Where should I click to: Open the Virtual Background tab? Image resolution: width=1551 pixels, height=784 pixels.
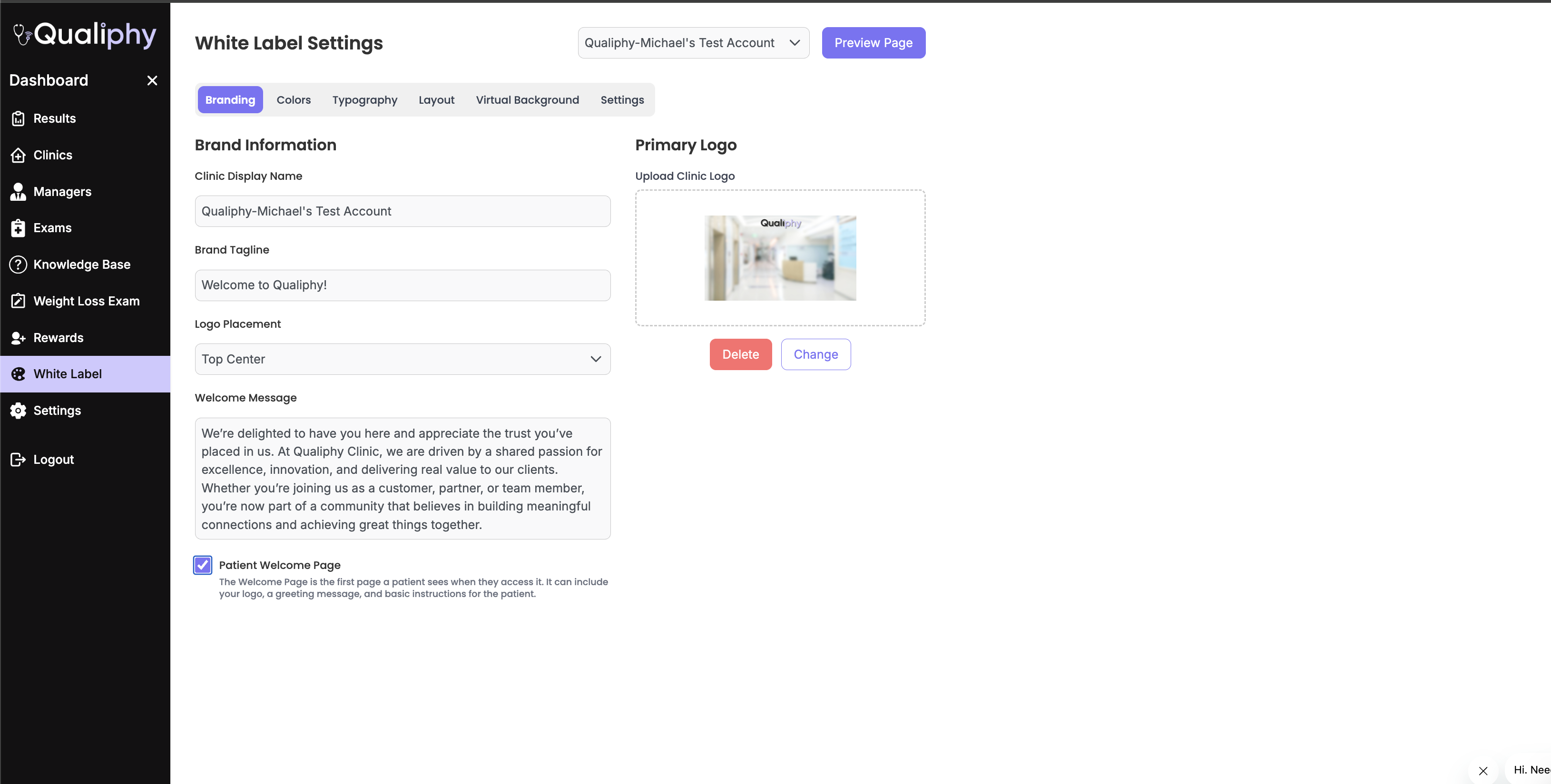pos(528,100)
